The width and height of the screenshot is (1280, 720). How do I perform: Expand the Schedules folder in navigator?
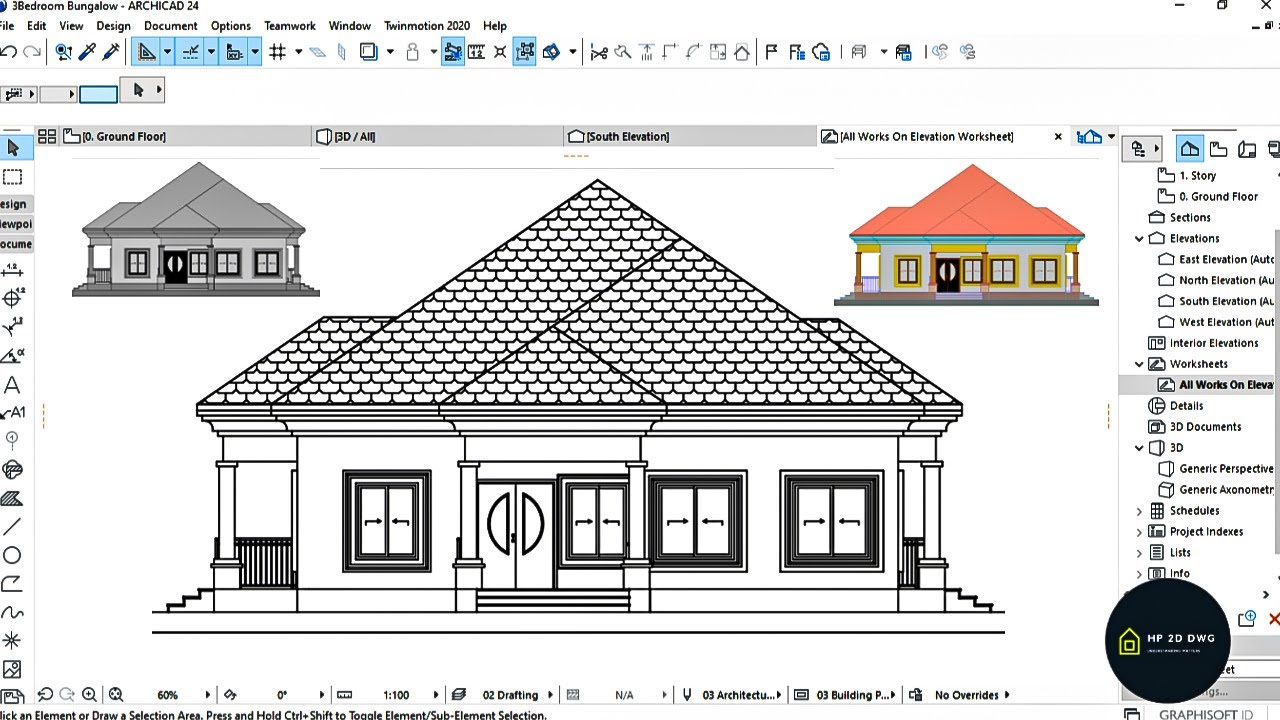coord(1139,511)
